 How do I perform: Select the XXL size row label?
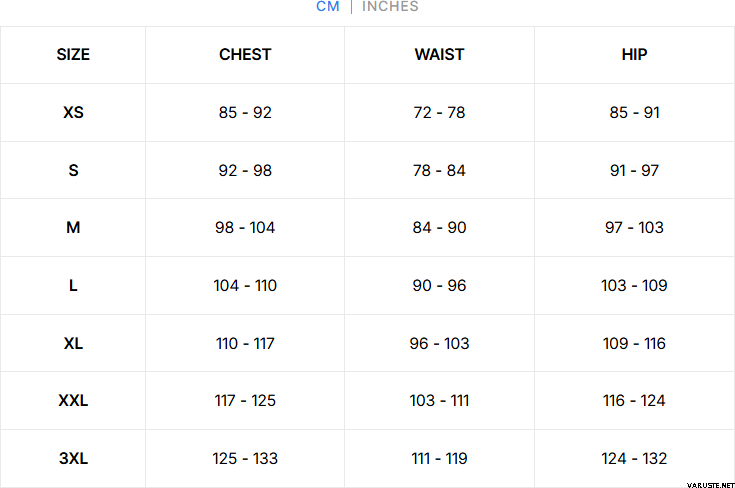(x=73, y=401)
